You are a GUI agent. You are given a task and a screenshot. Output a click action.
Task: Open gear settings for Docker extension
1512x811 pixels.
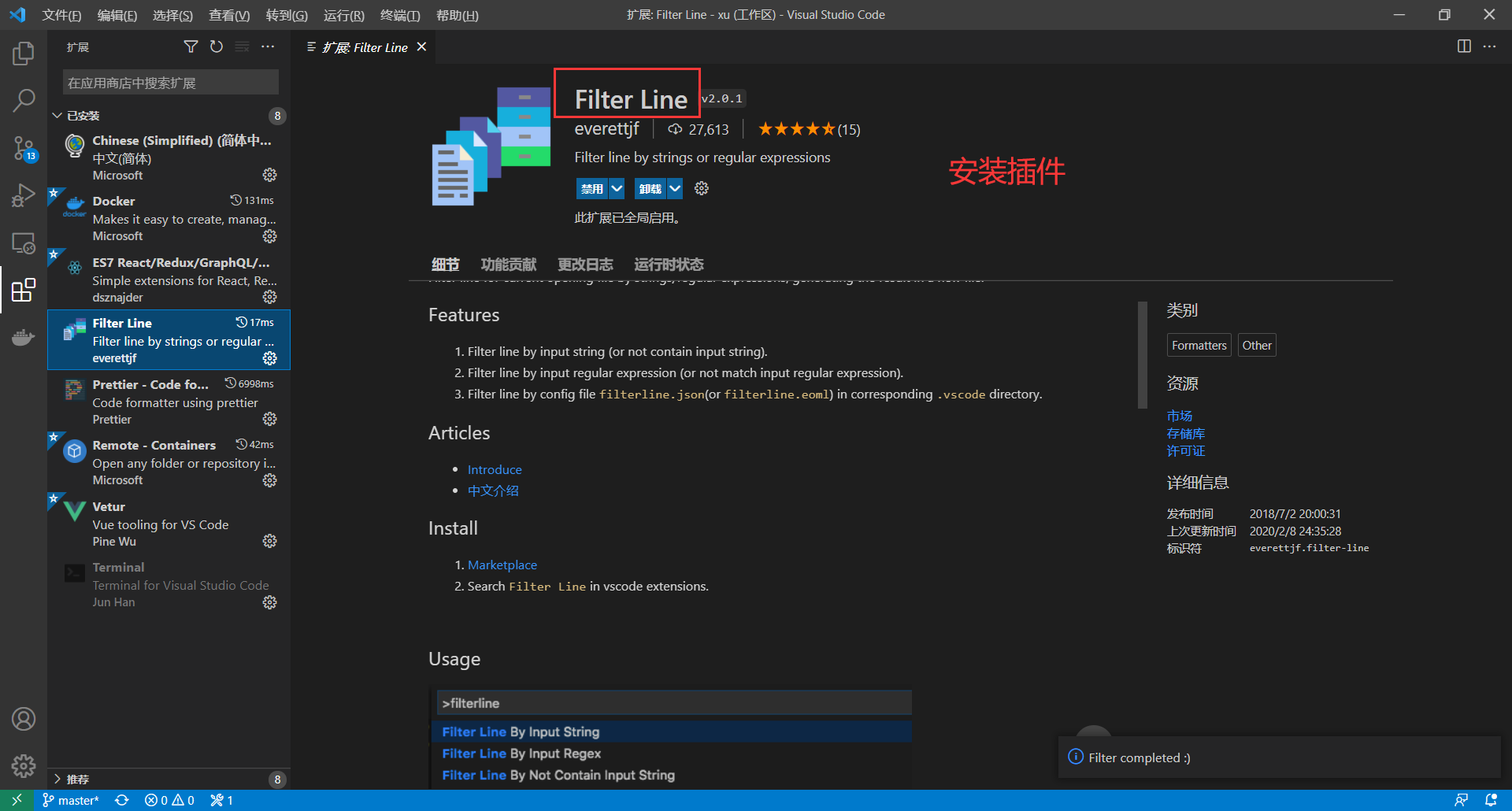(x=270, y=236)
